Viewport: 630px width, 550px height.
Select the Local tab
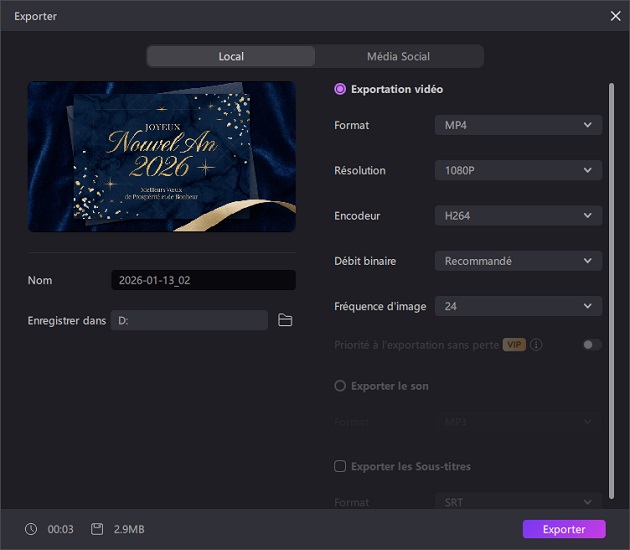231,56
